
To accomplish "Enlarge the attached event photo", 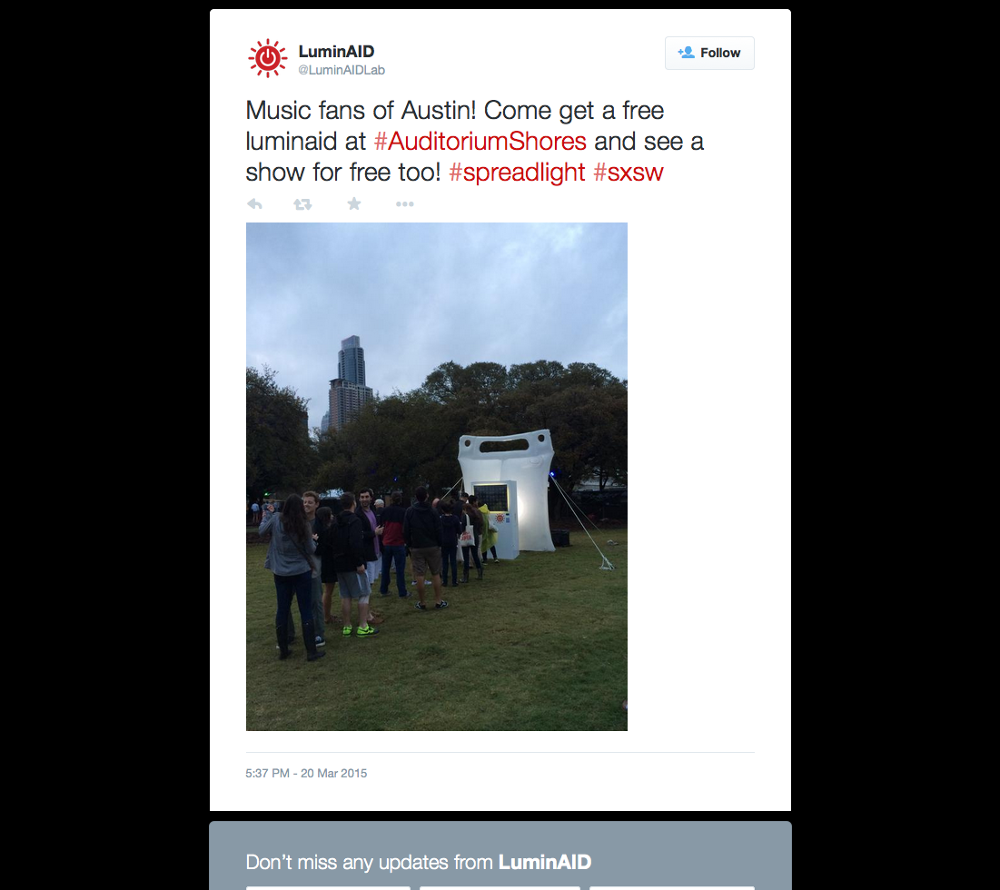I will tap(436, 476).
